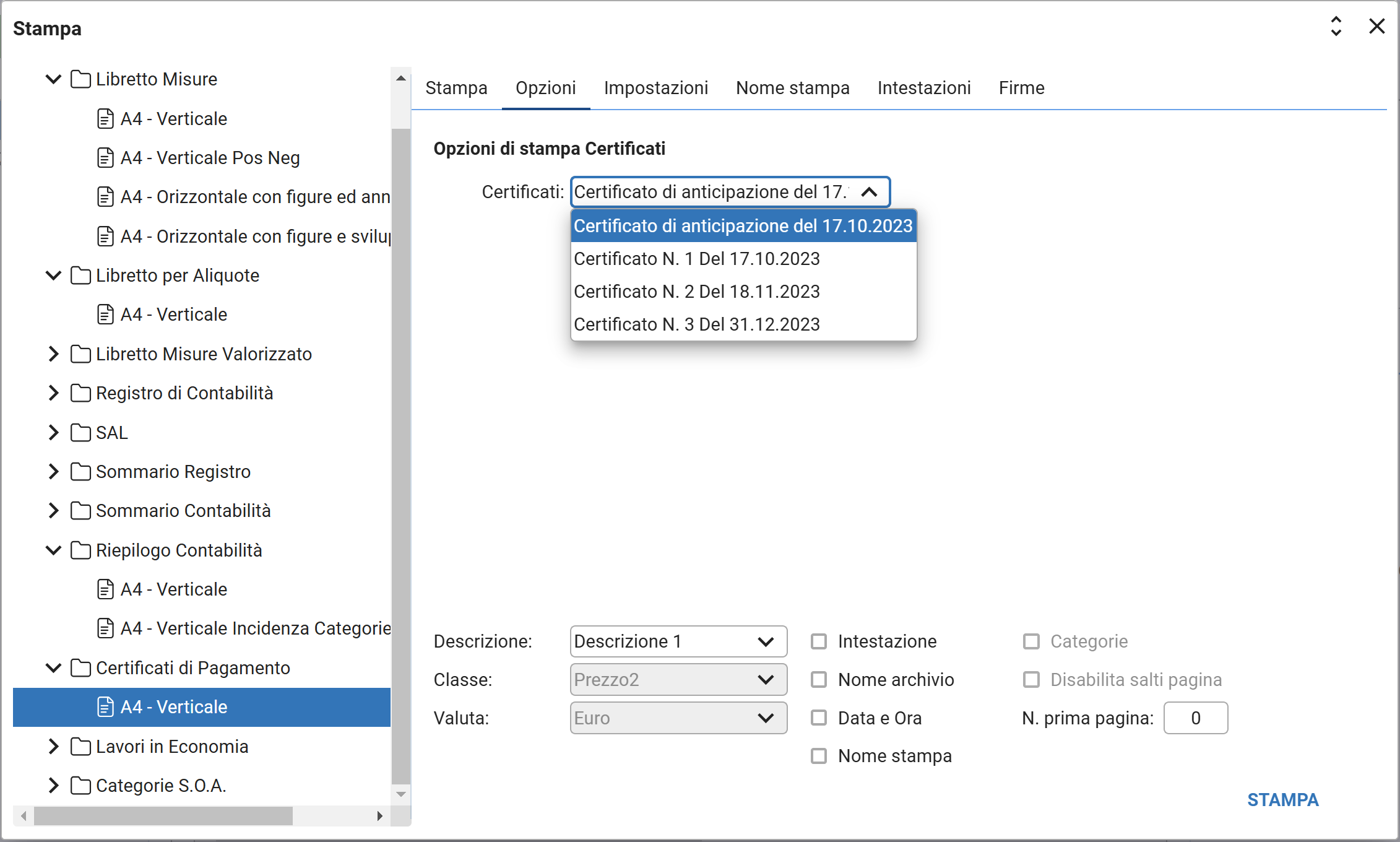Image resolution: width=1400 pixels, height=842 pixels.
Task: Click document icon of A4 - Verticale Pos Neg
Action: tap(106, 158)
